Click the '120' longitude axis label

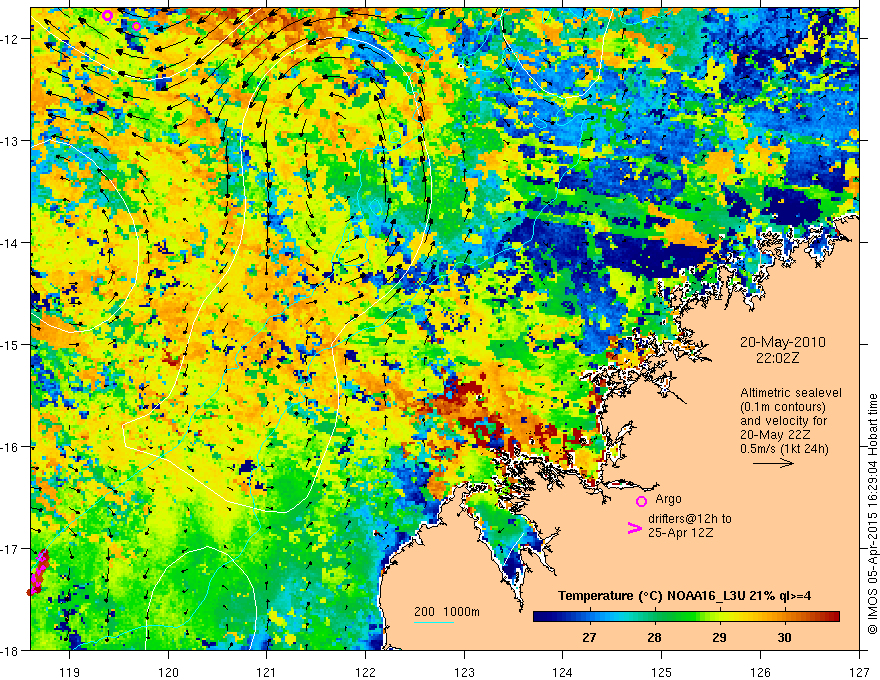[x=168, y=672]
